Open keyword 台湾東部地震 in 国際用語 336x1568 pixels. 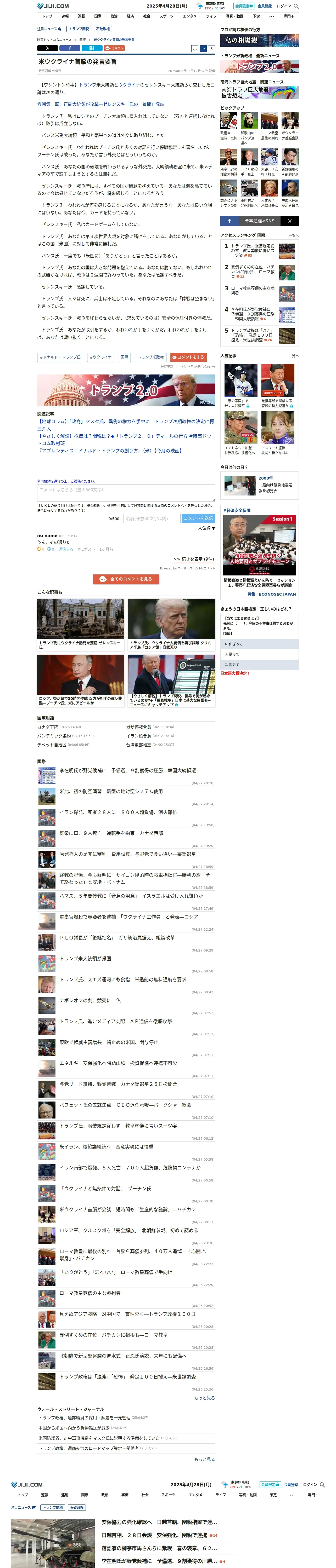click(x=138, y=745)
